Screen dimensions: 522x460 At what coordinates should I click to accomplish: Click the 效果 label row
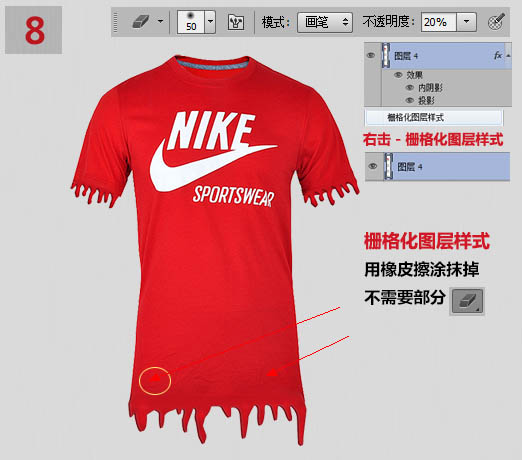coord(414,75)
